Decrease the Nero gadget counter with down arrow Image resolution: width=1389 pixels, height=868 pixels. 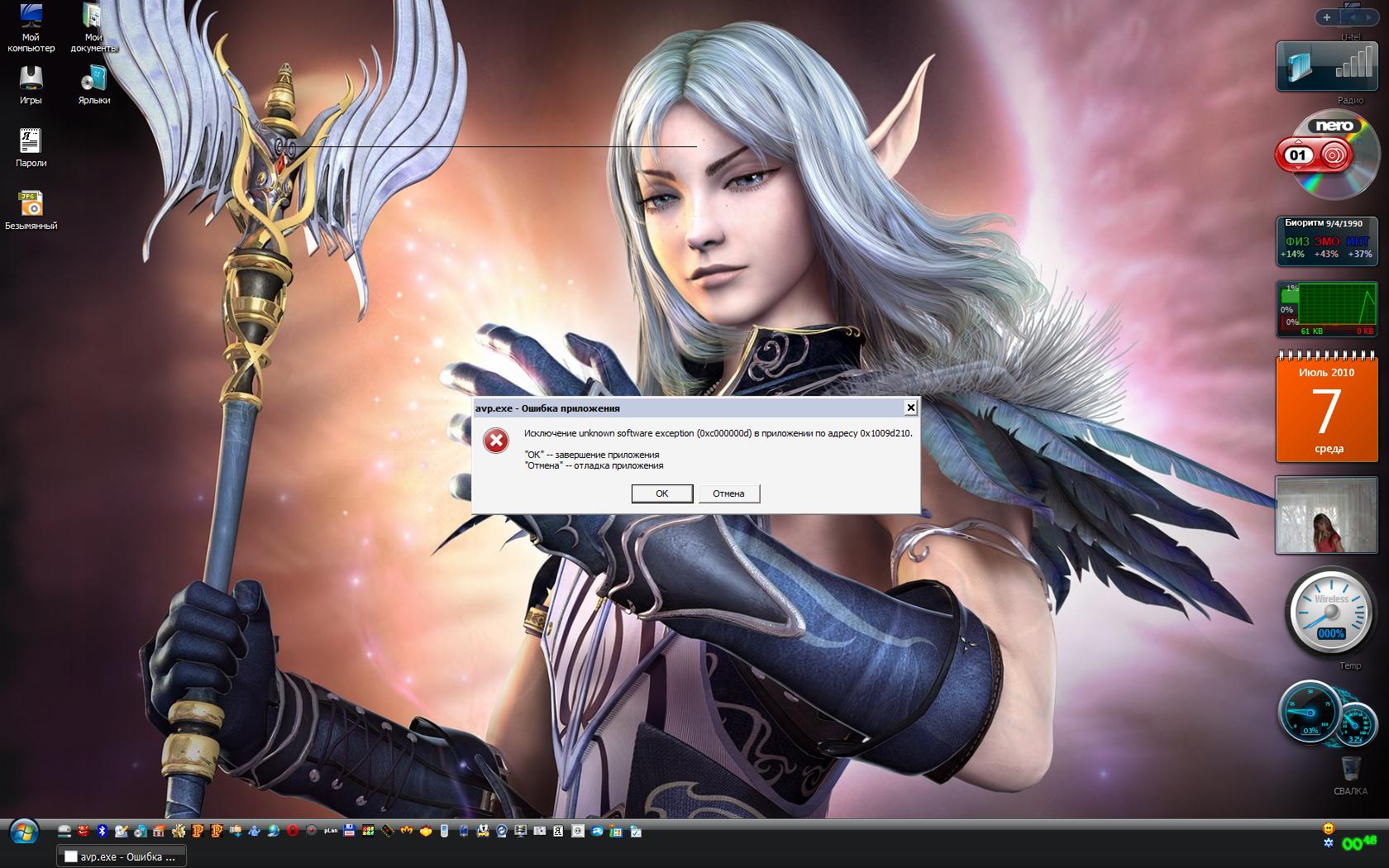(1298, 166)
